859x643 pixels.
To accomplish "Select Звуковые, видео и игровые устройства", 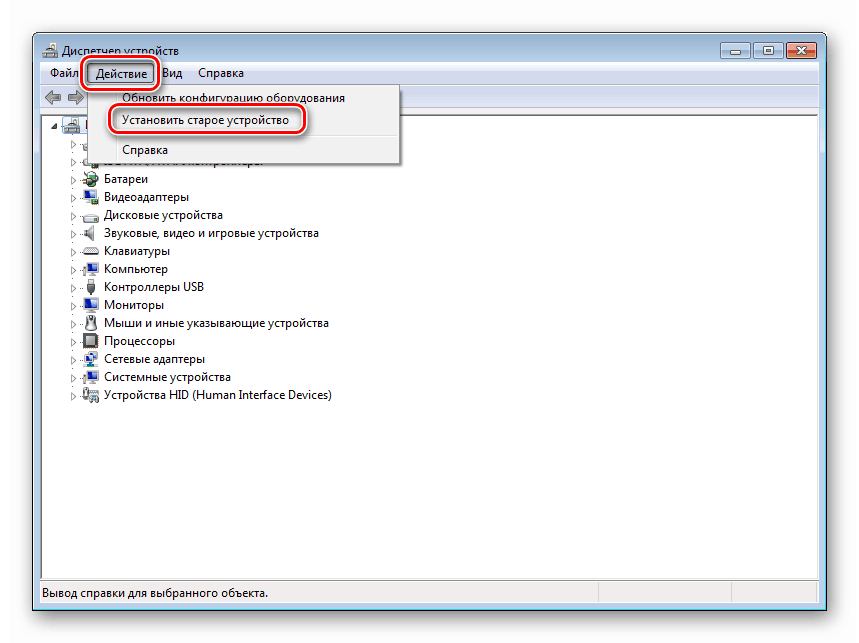I will (x=211, y=233).
